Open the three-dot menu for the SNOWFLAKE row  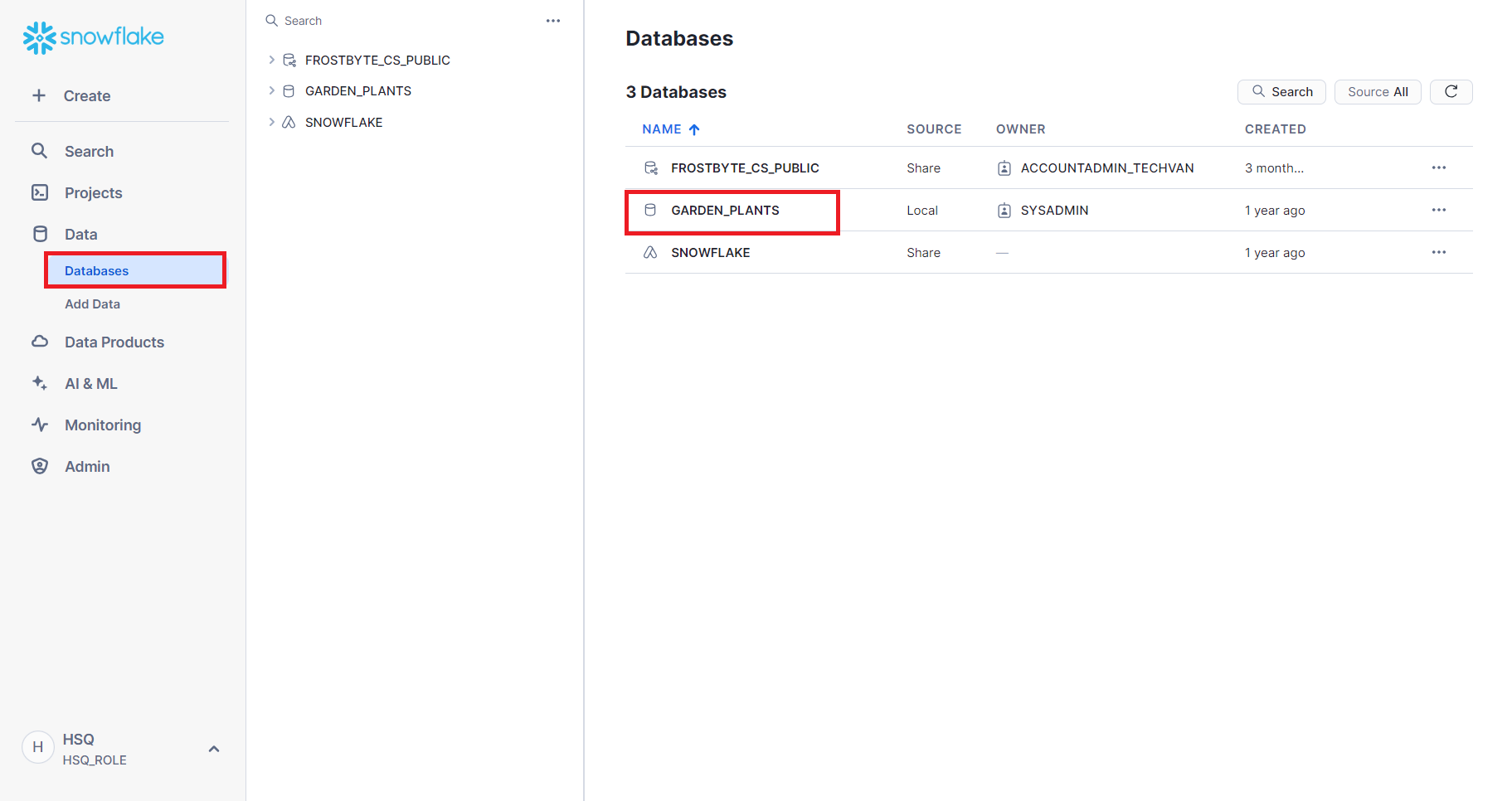1438,252
